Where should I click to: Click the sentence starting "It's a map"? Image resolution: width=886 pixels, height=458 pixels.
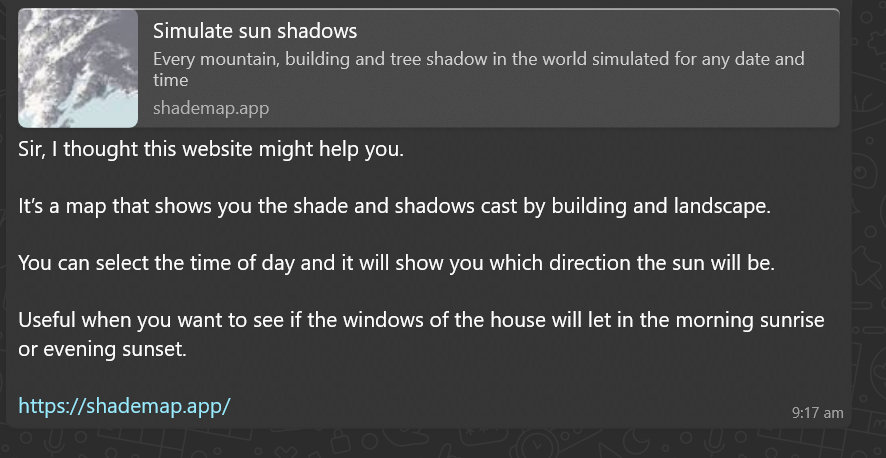pyautogui.click(x=393, y=207)
